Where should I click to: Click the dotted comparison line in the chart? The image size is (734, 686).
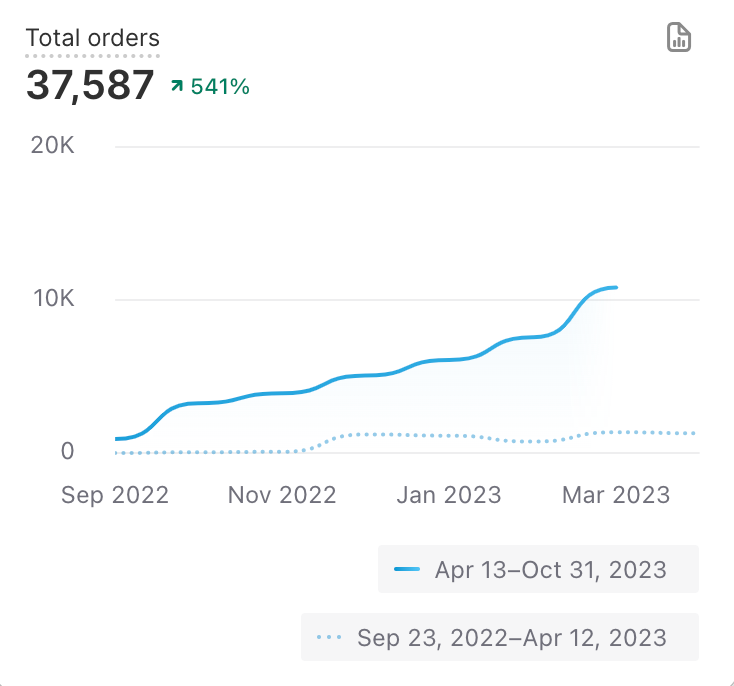400,434
